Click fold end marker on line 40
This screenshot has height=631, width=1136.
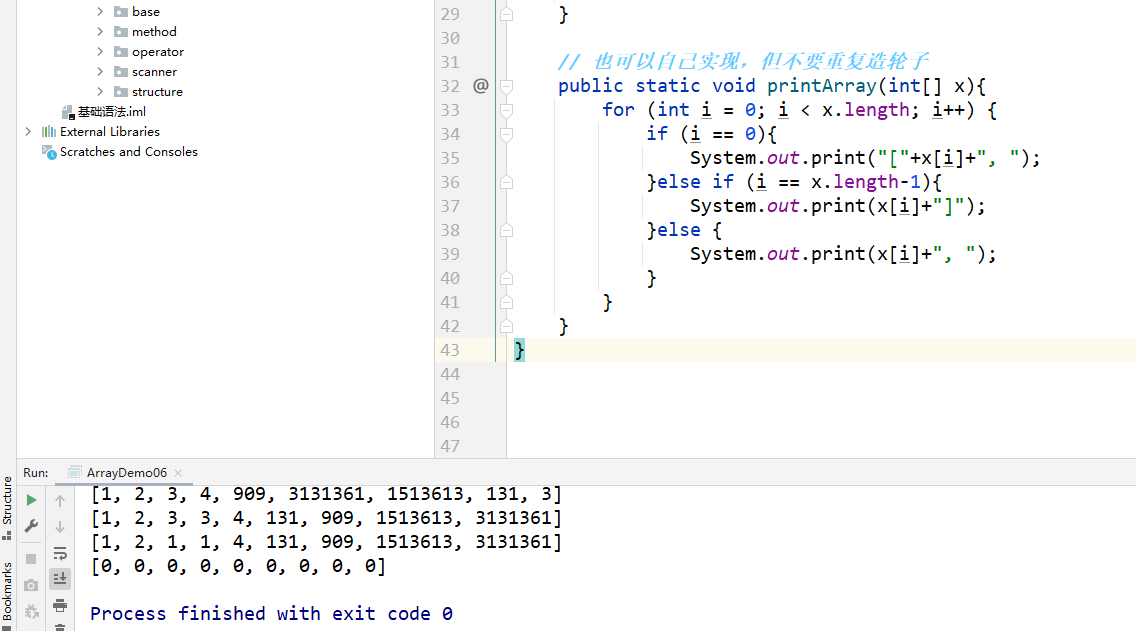point(506,278)
